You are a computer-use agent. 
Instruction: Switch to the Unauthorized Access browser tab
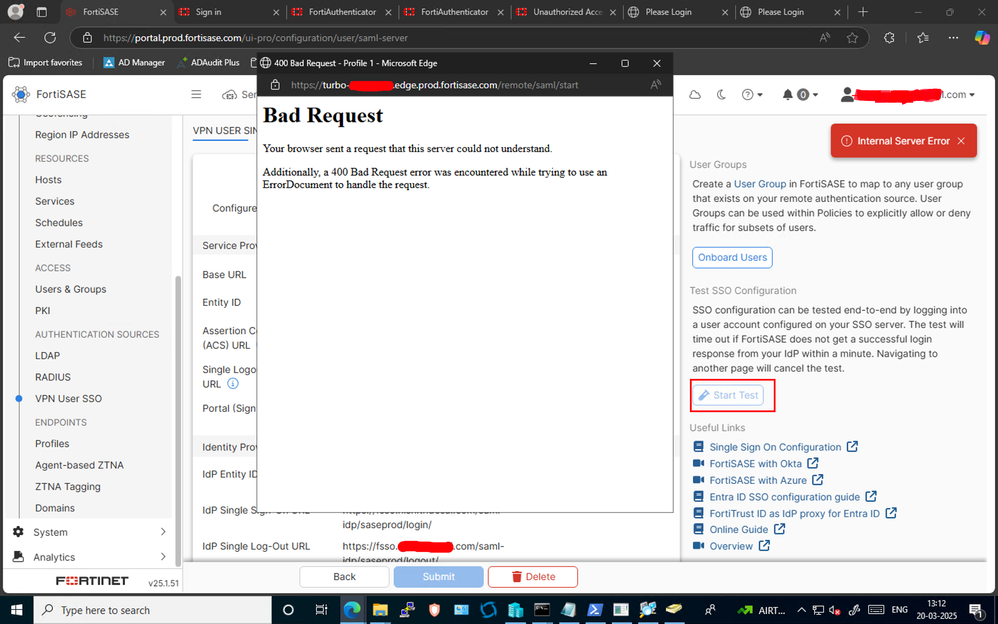click(x=566, y=11)
